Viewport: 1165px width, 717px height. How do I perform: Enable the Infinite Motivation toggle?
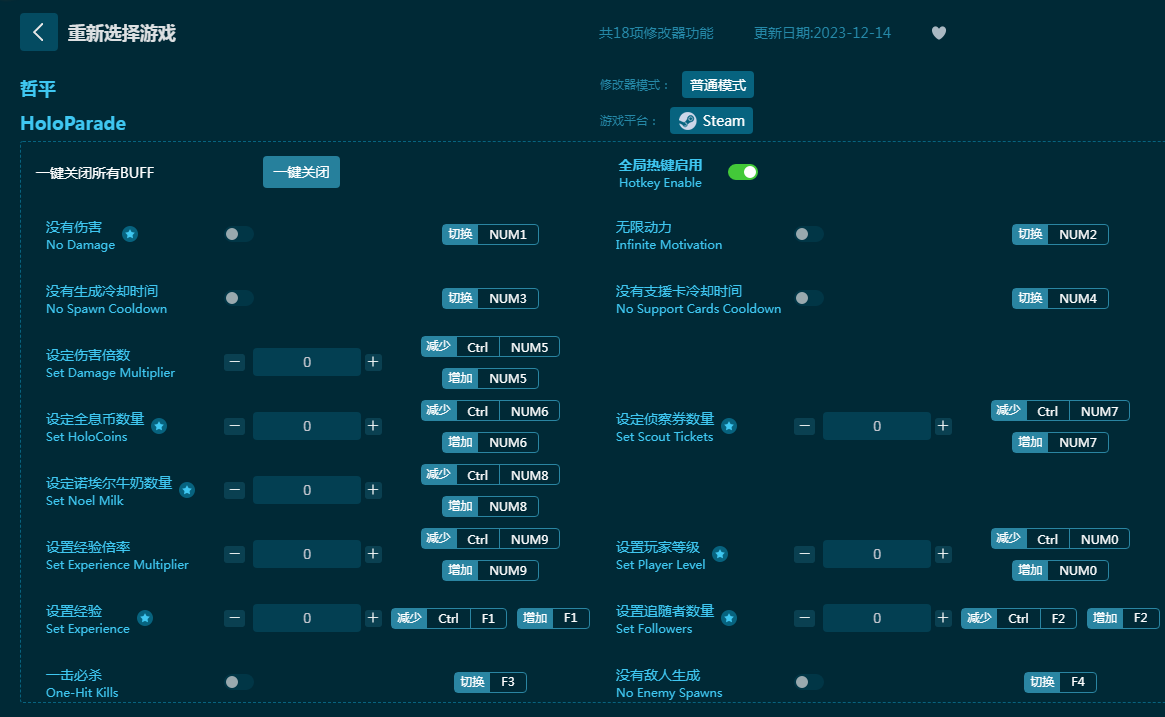pos(808,234)
